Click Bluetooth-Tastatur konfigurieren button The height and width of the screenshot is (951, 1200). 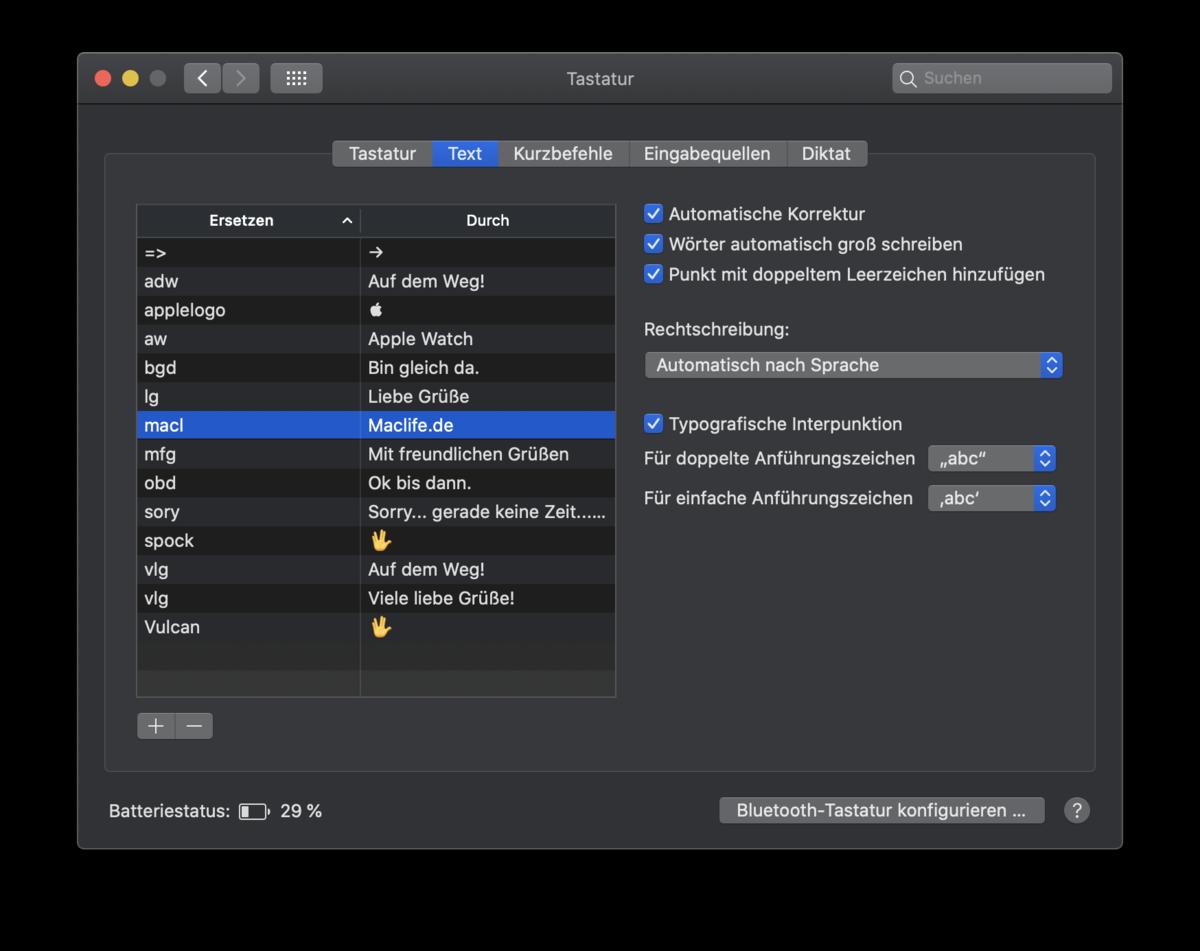(x=881, y=810)
